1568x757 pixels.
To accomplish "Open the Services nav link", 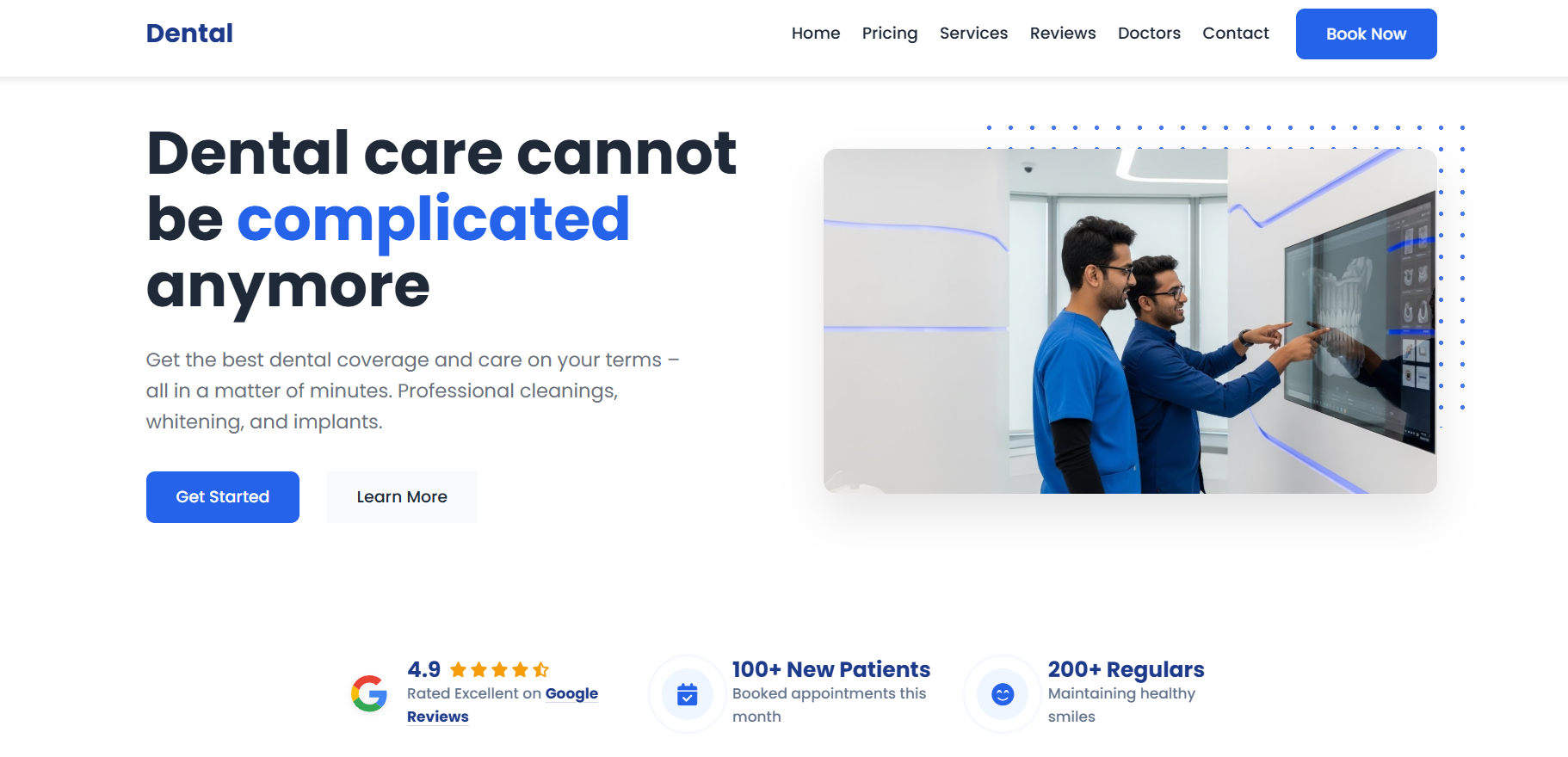I will point(973,33).
